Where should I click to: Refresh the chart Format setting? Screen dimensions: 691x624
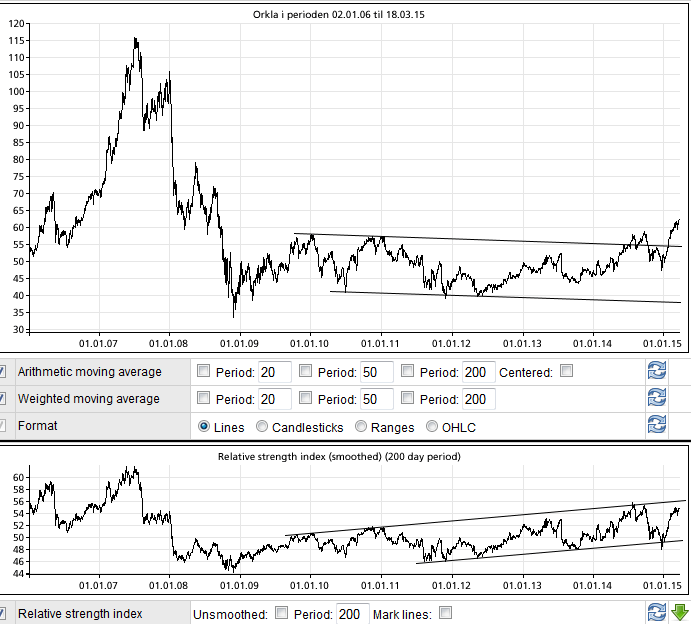coord(656,425)
